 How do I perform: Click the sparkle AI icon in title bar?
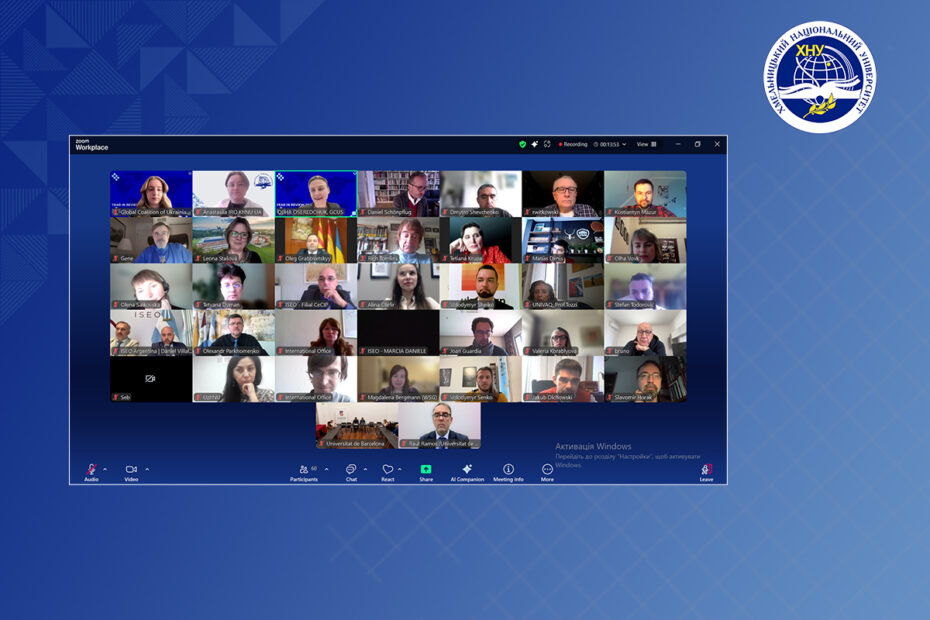[535, 144]
